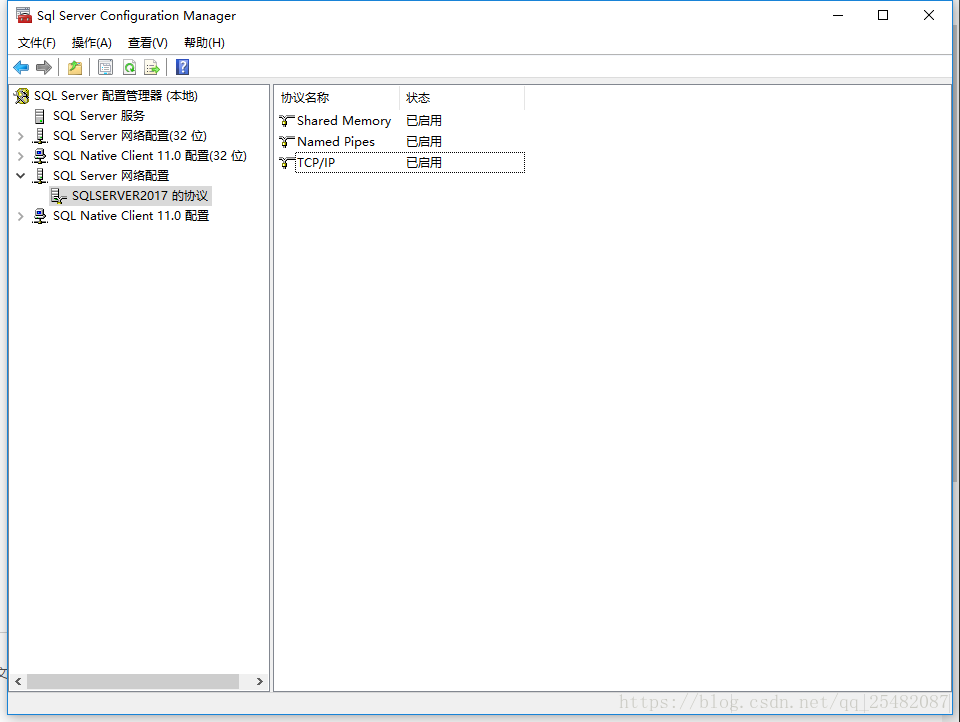The width and height of the screenshot is (960, 722).
Task: Open the 操作(A) menu
Action: [92, 43]
